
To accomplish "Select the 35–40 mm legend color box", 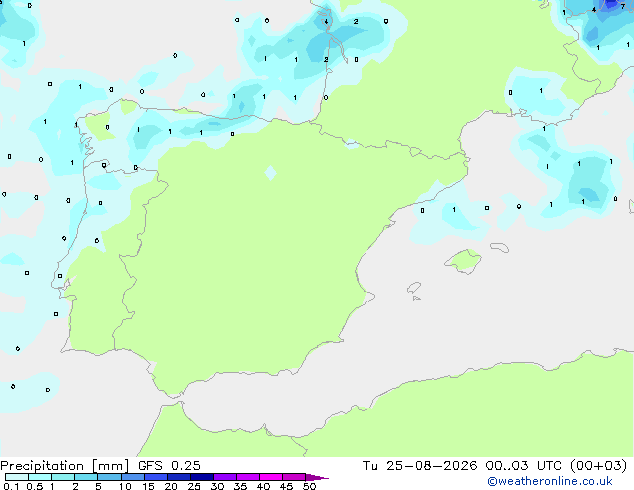I will [x=247, y=477].
